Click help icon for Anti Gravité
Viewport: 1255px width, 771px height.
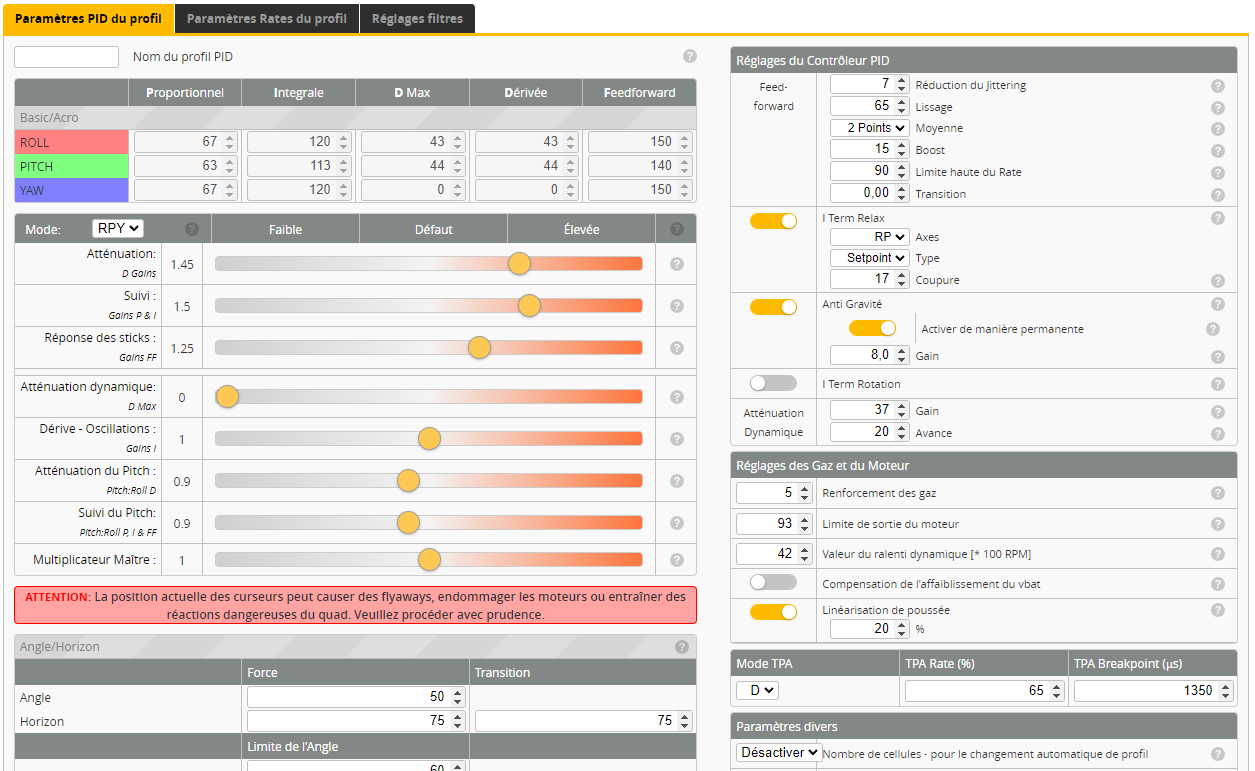coord(1217,304)
